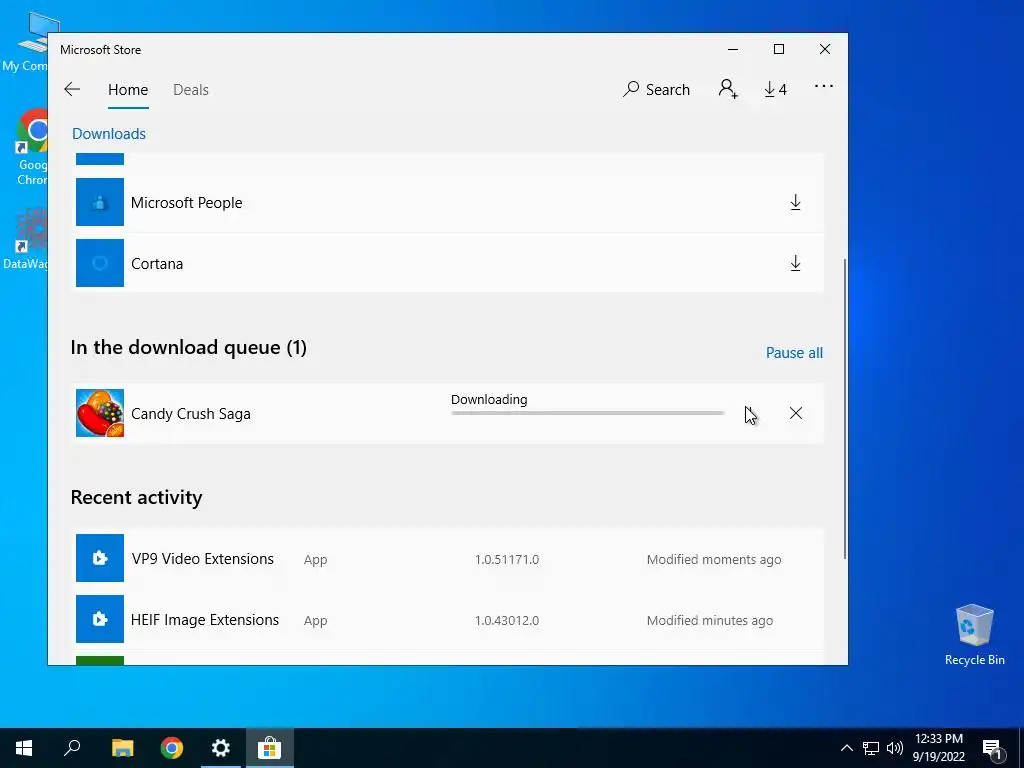Click Modified moments ago text
Screen dimensions: 1024x768
(x=714, y=560)
